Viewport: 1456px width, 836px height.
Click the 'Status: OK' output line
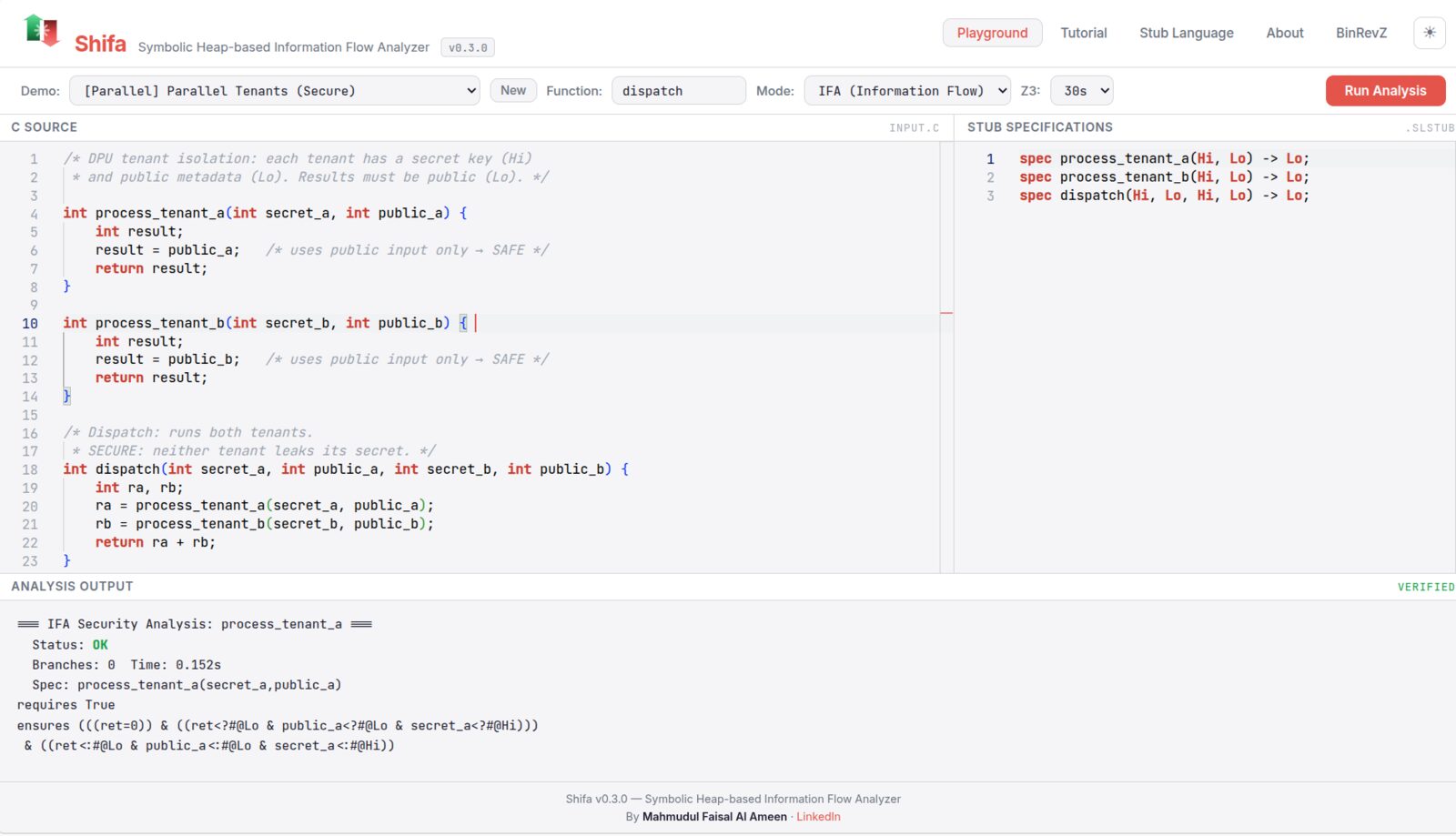pyautogui.click(x=70, y=645)
